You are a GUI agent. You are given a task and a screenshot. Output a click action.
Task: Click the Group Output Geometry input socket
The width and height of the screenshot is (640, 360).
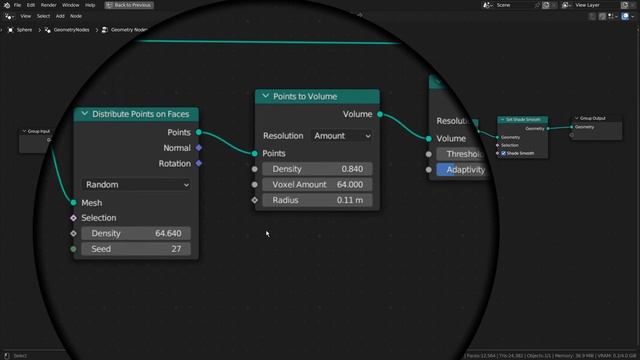click(x=571, y=127)
